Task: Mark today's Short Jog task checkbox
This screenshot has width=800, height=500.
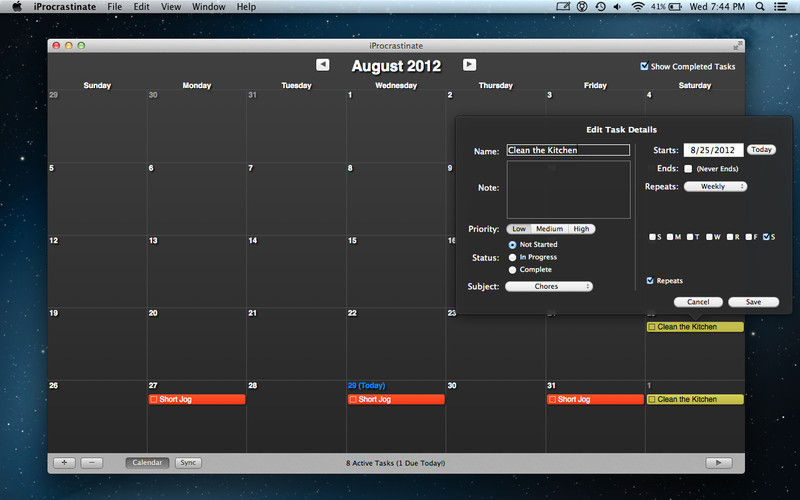Action: [353, 399]
